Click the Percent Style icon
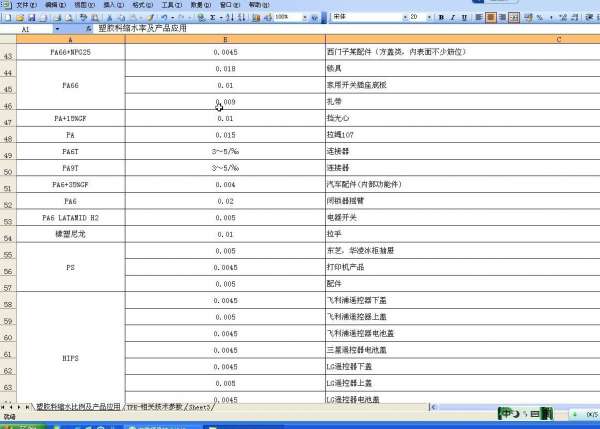Image resolution: width=600 pixels, height=429 pixels. [x=540, y=17]
